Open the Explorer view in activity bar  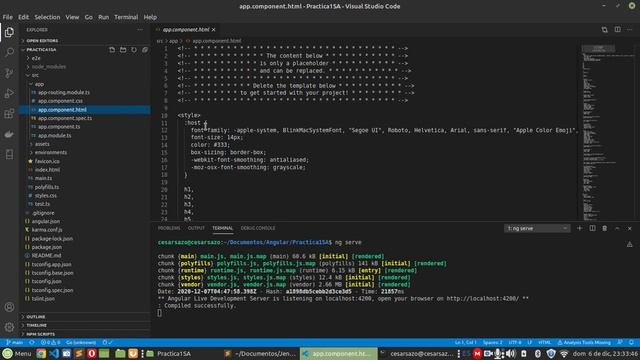point(9,32)
